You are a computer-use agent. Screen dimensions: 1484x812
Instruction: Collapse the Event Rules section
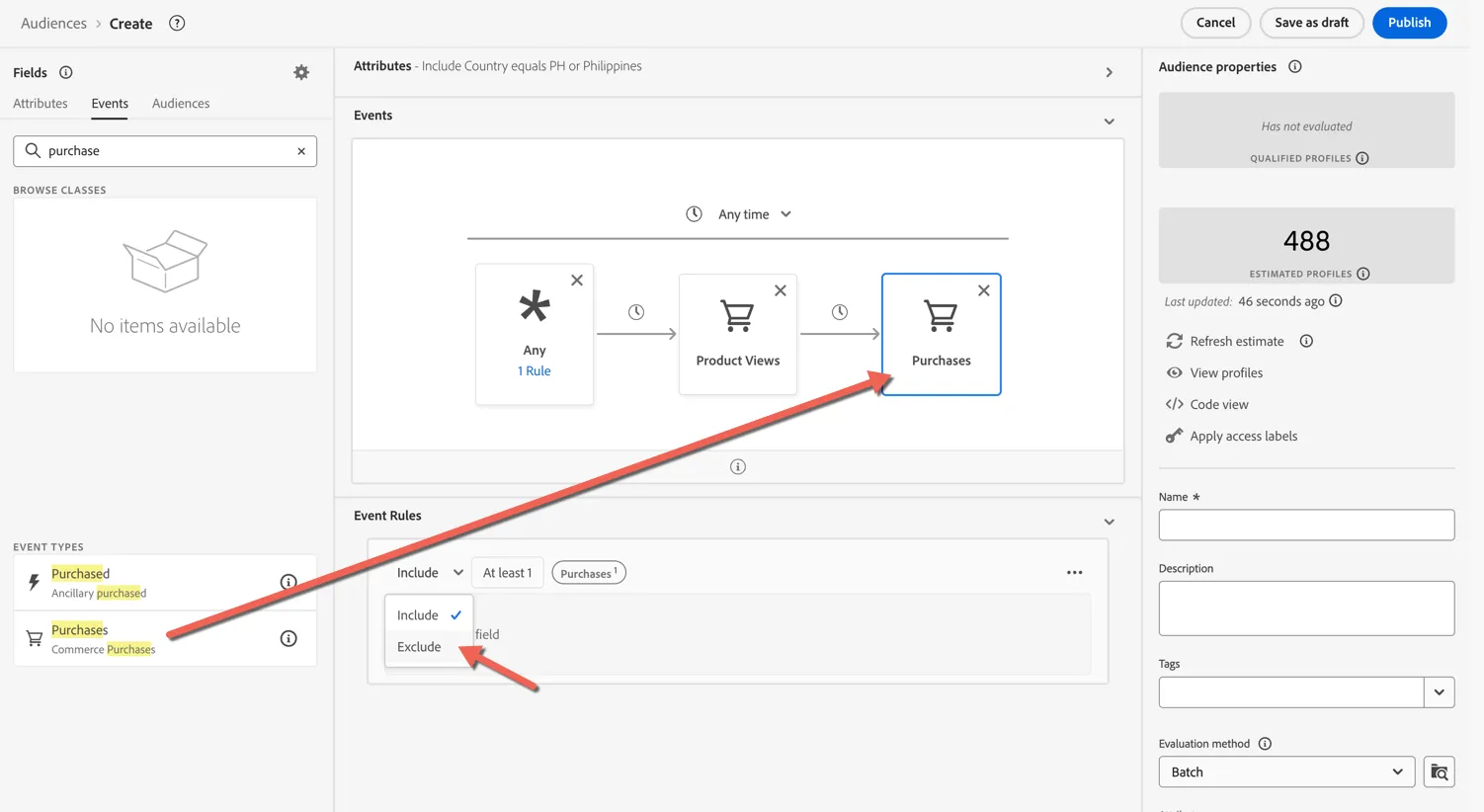click(x=1110, y=522)
